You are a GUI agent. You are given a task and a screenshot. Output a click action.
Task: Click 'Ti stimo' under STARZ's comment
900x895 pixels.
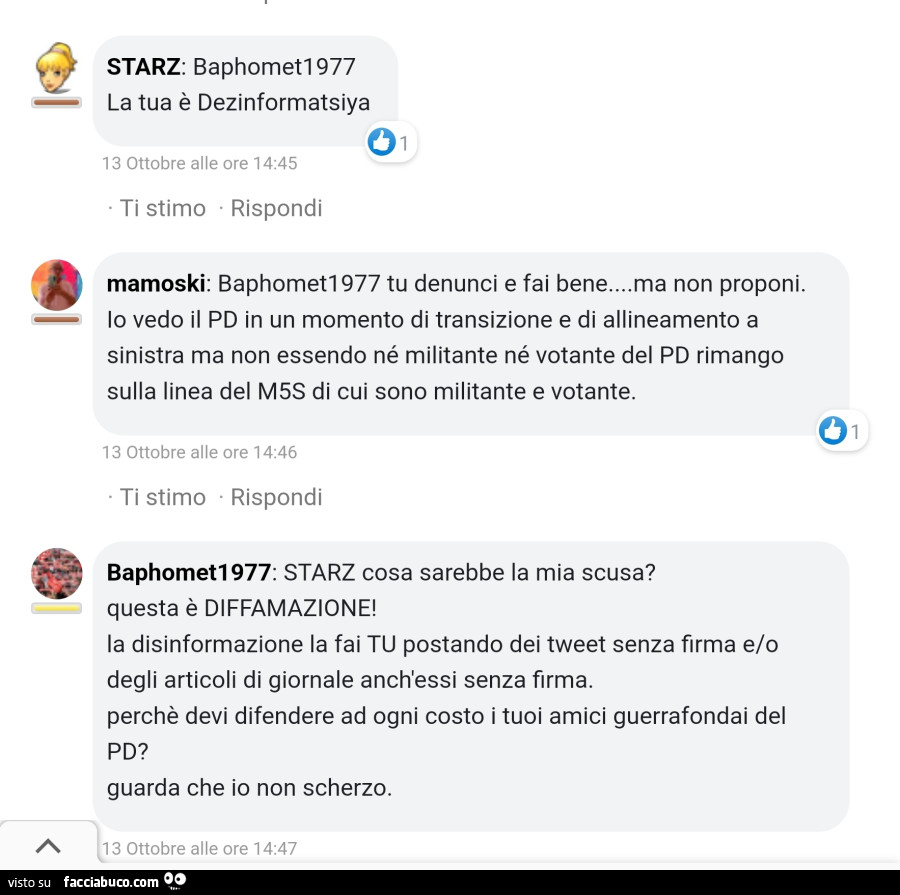click(x=162, y=208)
